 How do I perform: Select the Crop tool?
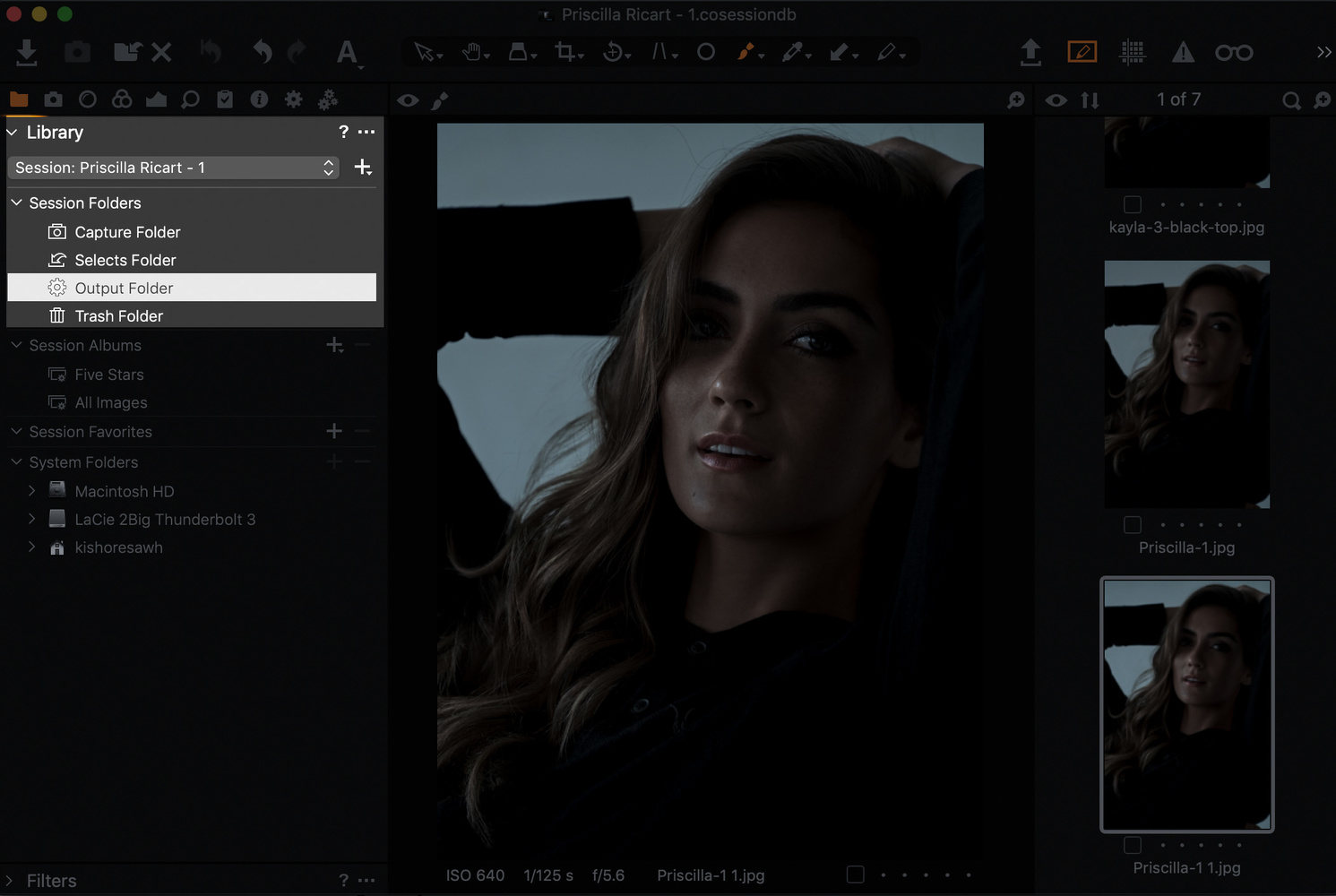(565, 53)
